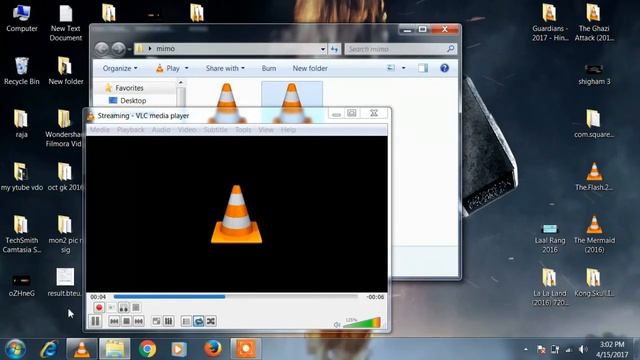Pause playback in VLC
Viewport: 640px width, 360px height.
point(96,321)
